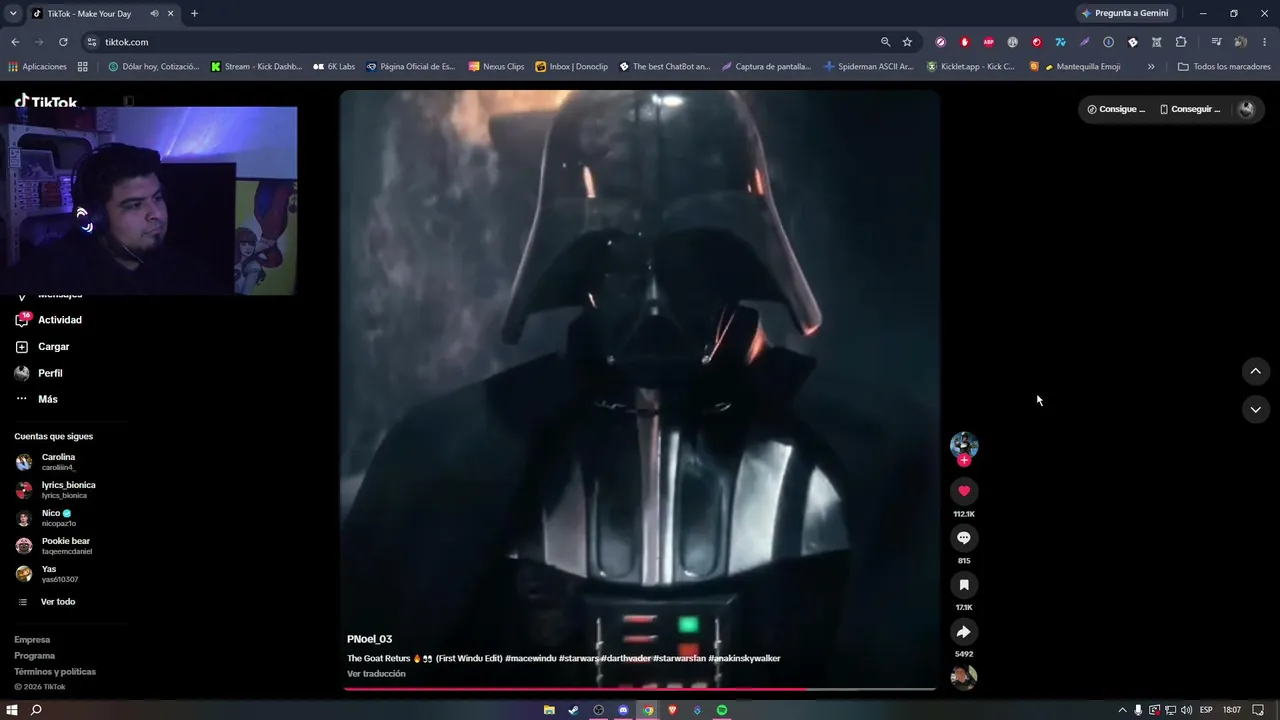
Task: Click the Conseguir app button
Action: pyautogui.click(x=1190, y=109)
